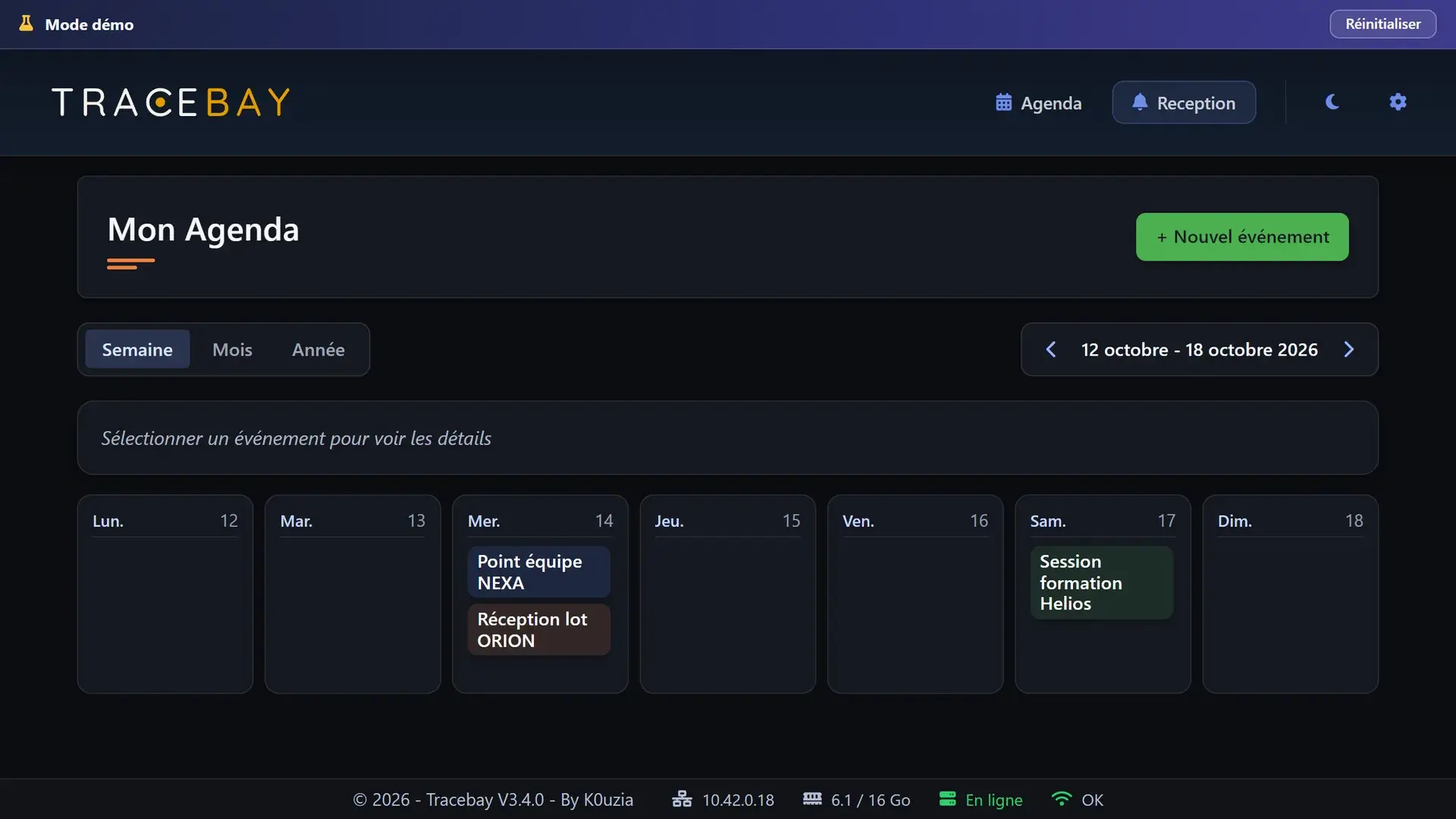This screenshot has height=819, width=1456.
Task: Select Point équipe NEXA event
Action: point(539,572)
